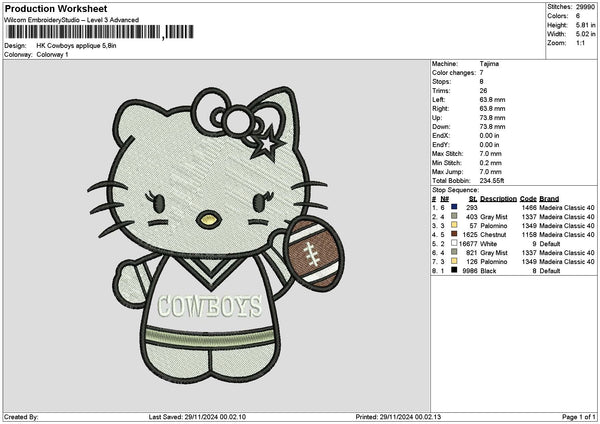
Task: Click the 'Left:' measurement label
Action: click(439, 100)
